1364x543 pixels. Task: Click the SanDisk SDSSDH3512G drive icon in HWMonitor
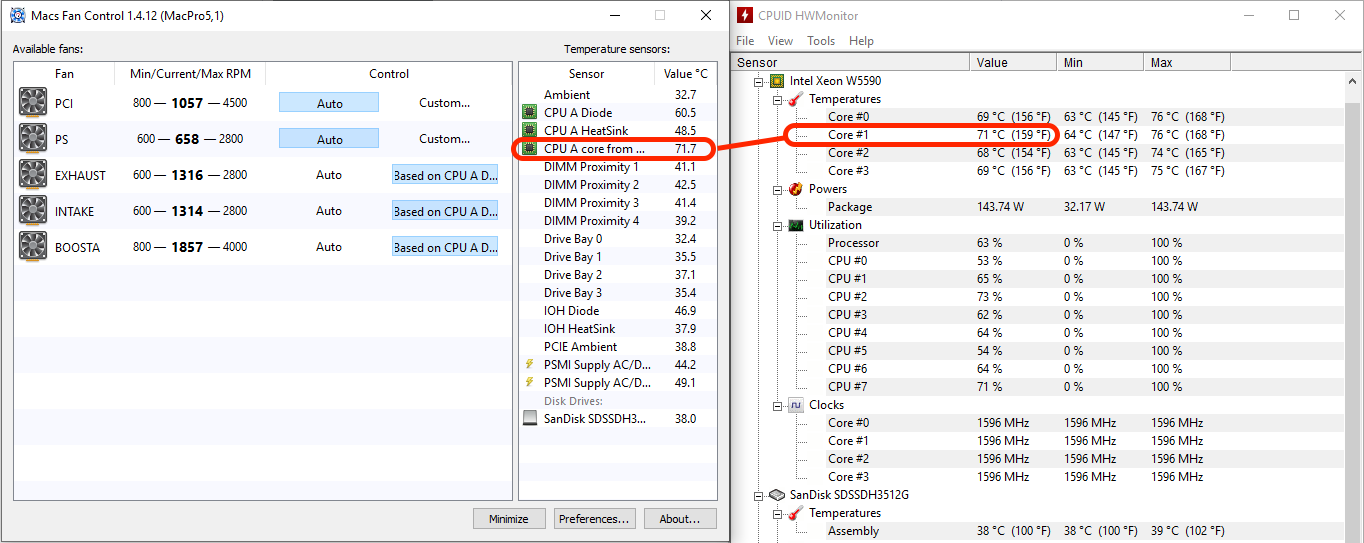pyautogui.click(x=777, y=495)
